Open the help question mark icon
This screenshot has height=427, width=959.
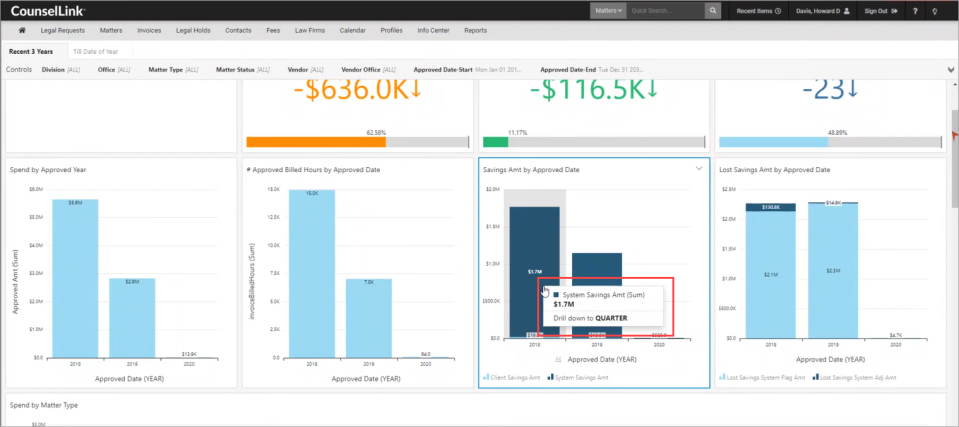(x=915, y=11)
